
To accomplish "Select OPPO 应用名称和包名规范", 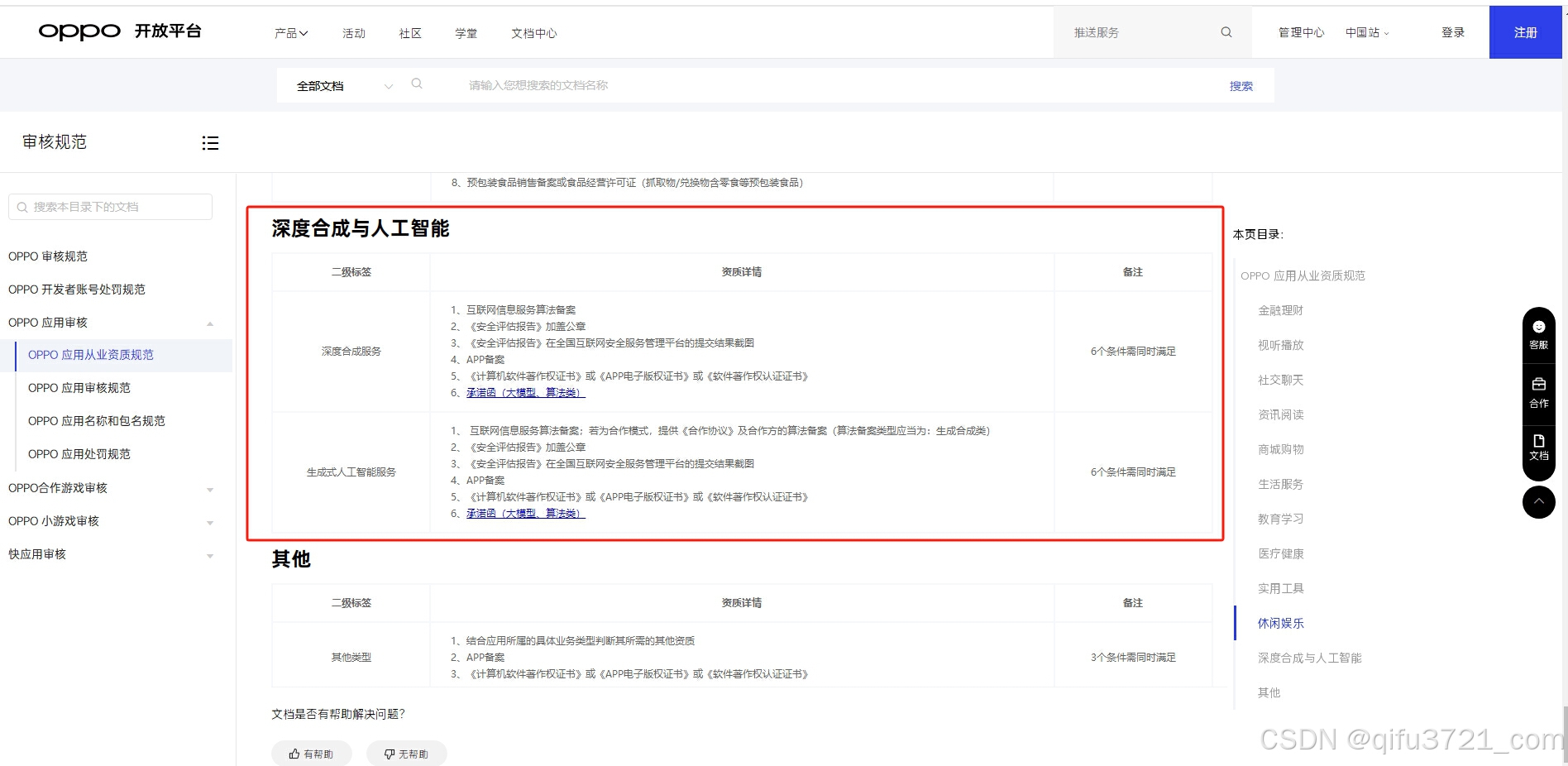I will pos(97,421).
